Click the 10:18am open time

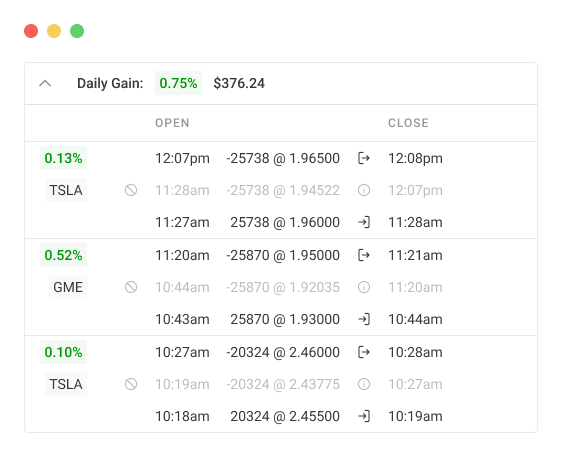coord(182,416)
